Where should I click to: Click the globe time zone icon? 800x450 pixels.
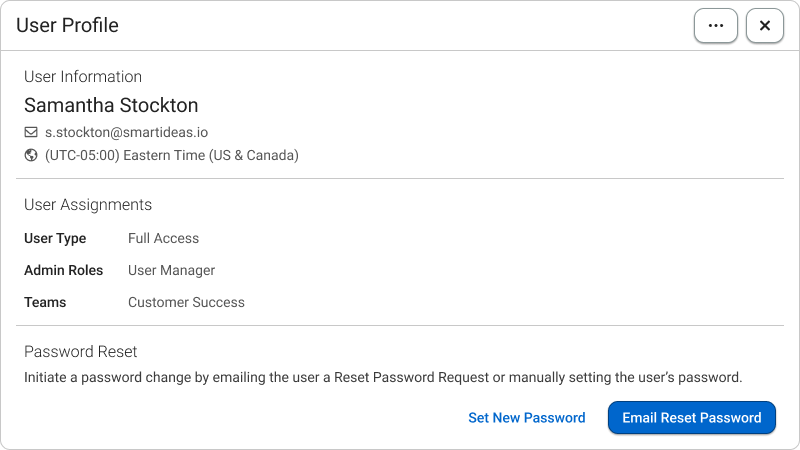[x=31, y=155]
